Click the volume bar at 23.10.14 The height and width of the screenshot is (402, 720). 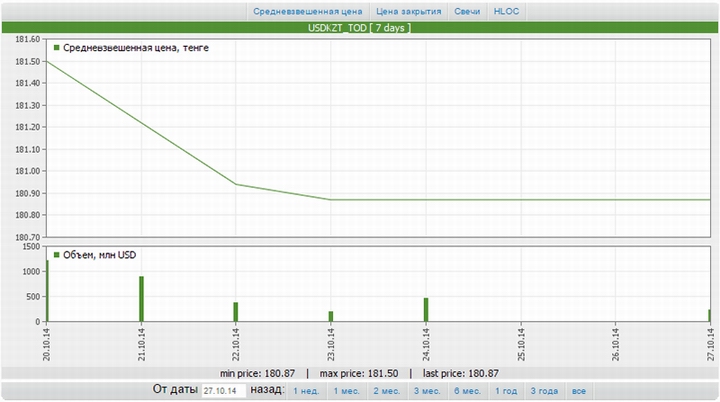(x=331, y=316)
